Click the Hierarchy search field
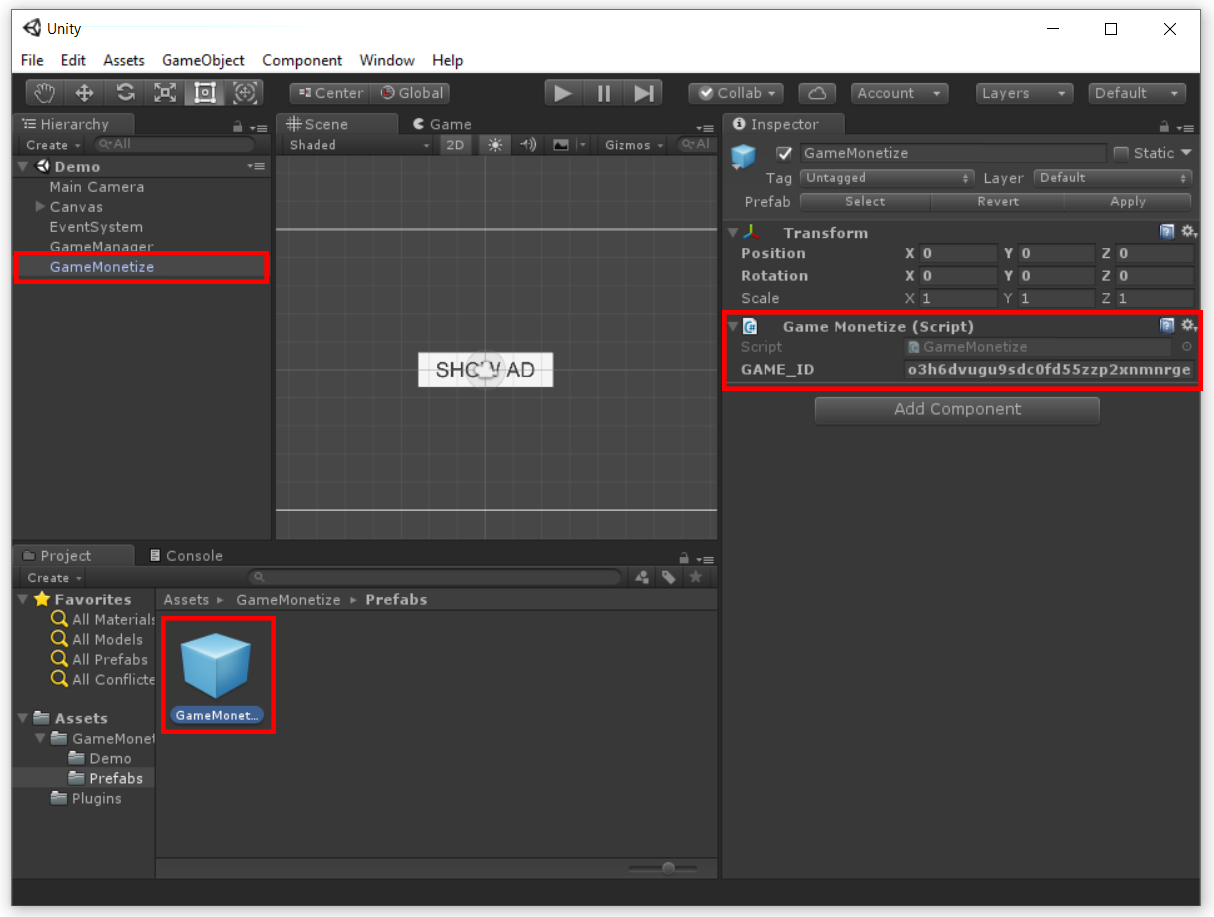Image resolution: width=1214 pixels, height=917 pixels. pos(174,145)
